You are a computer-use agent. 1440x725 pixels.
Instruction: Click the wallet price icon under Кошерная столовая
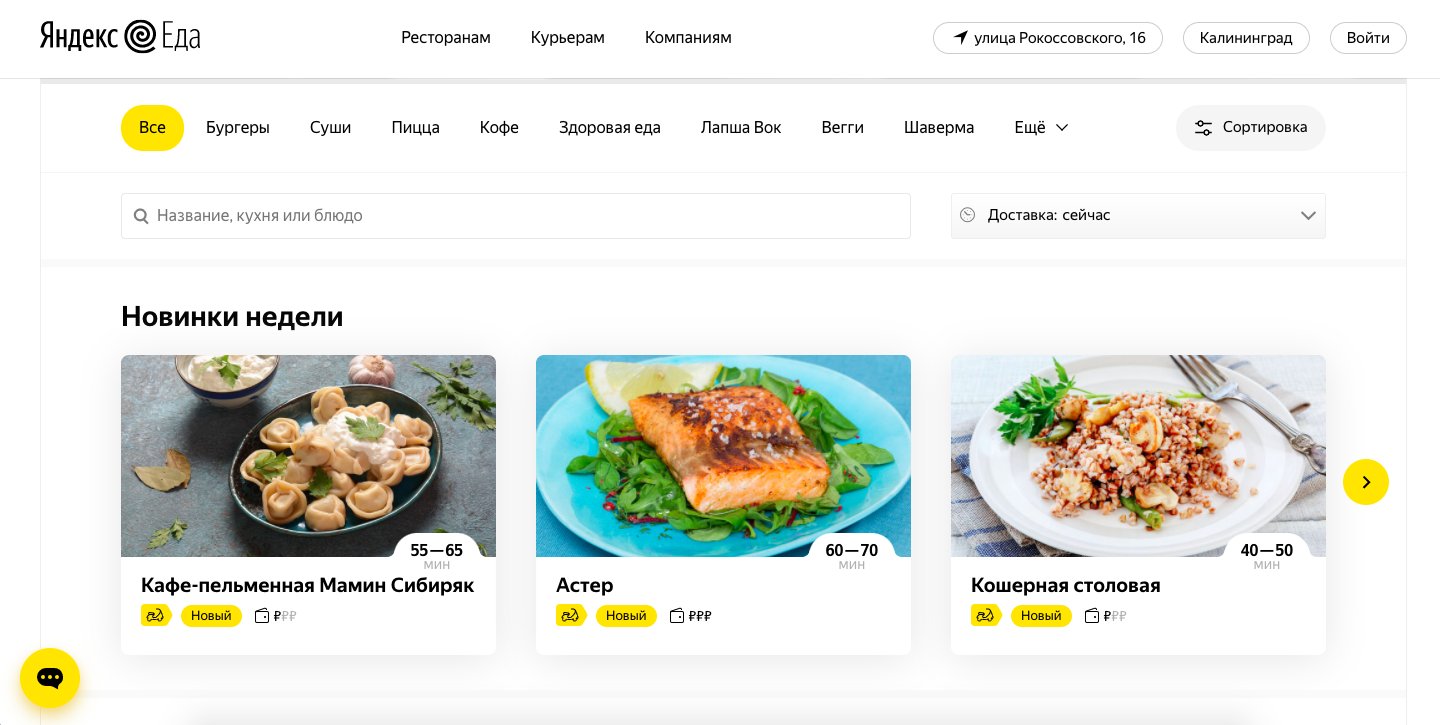point(1093,615)
